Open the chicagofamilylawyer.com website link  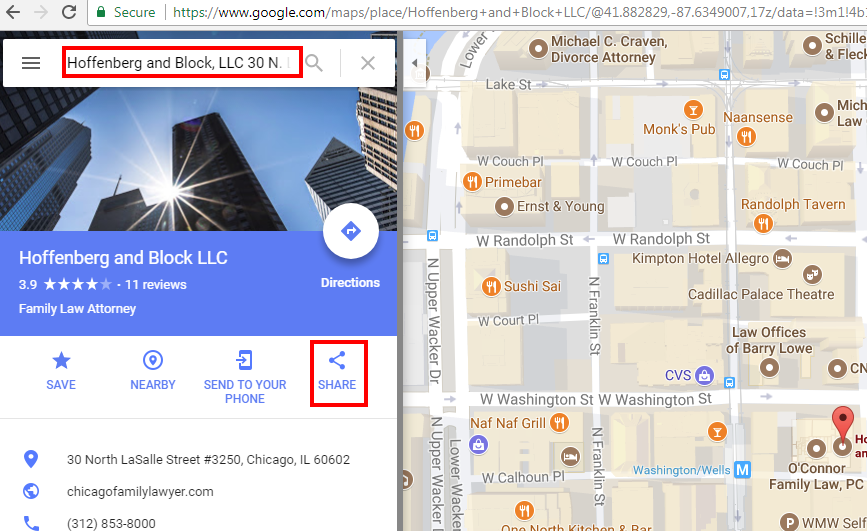pyautogui.click(x=140, y=492)
